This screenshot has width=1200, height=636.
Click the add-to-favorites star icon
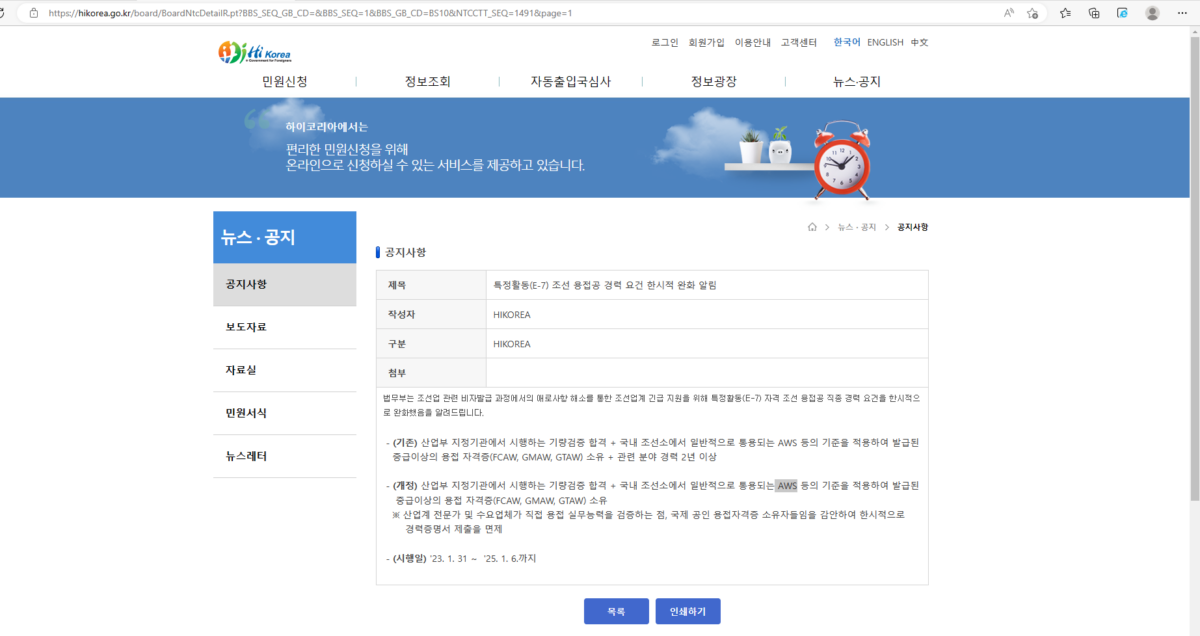click(1033, 13)
